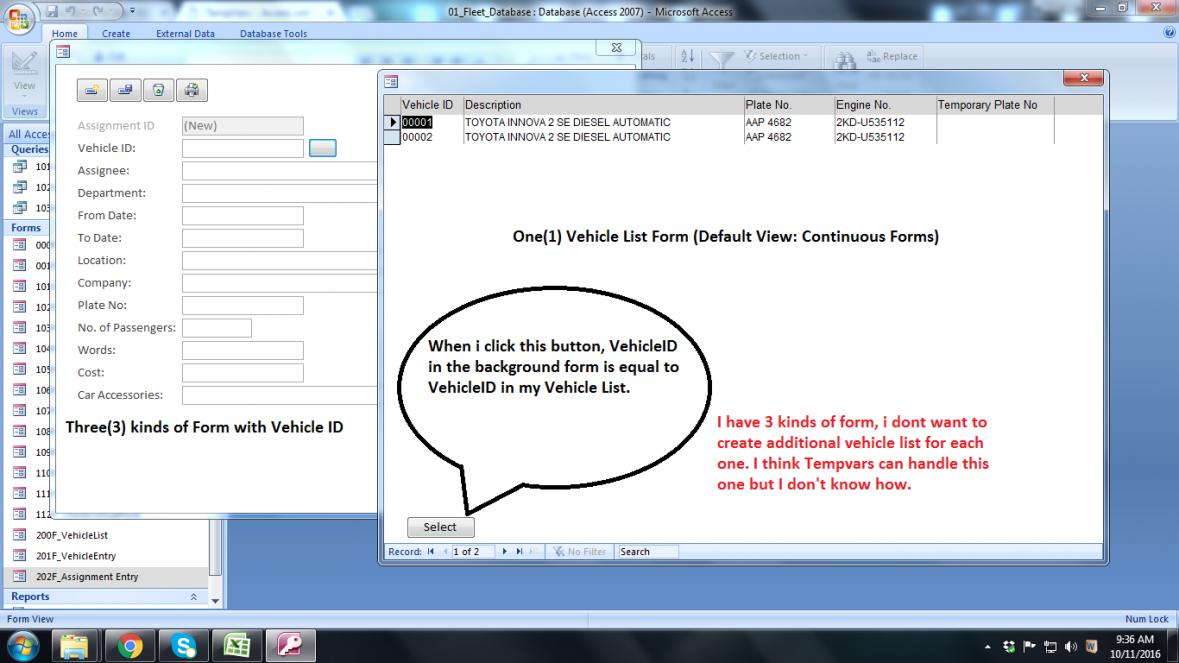Open 202F_Assignment Entry in navigation pane
The width and height of the screenshot is (1179, 663).
point(87,577)
